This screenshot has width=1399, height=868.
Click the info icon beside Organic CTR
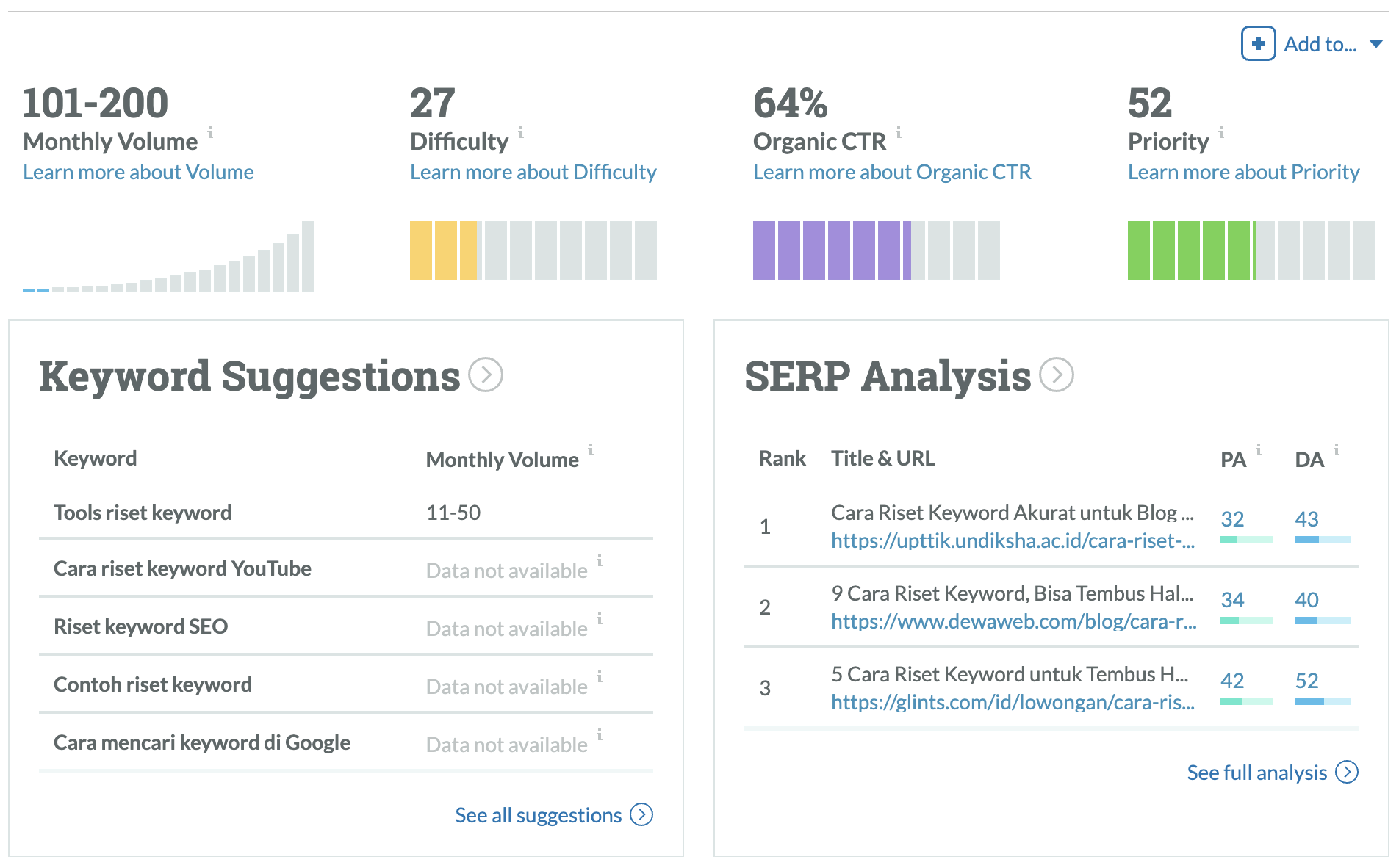pyautogui.click(x=898, y=134)
